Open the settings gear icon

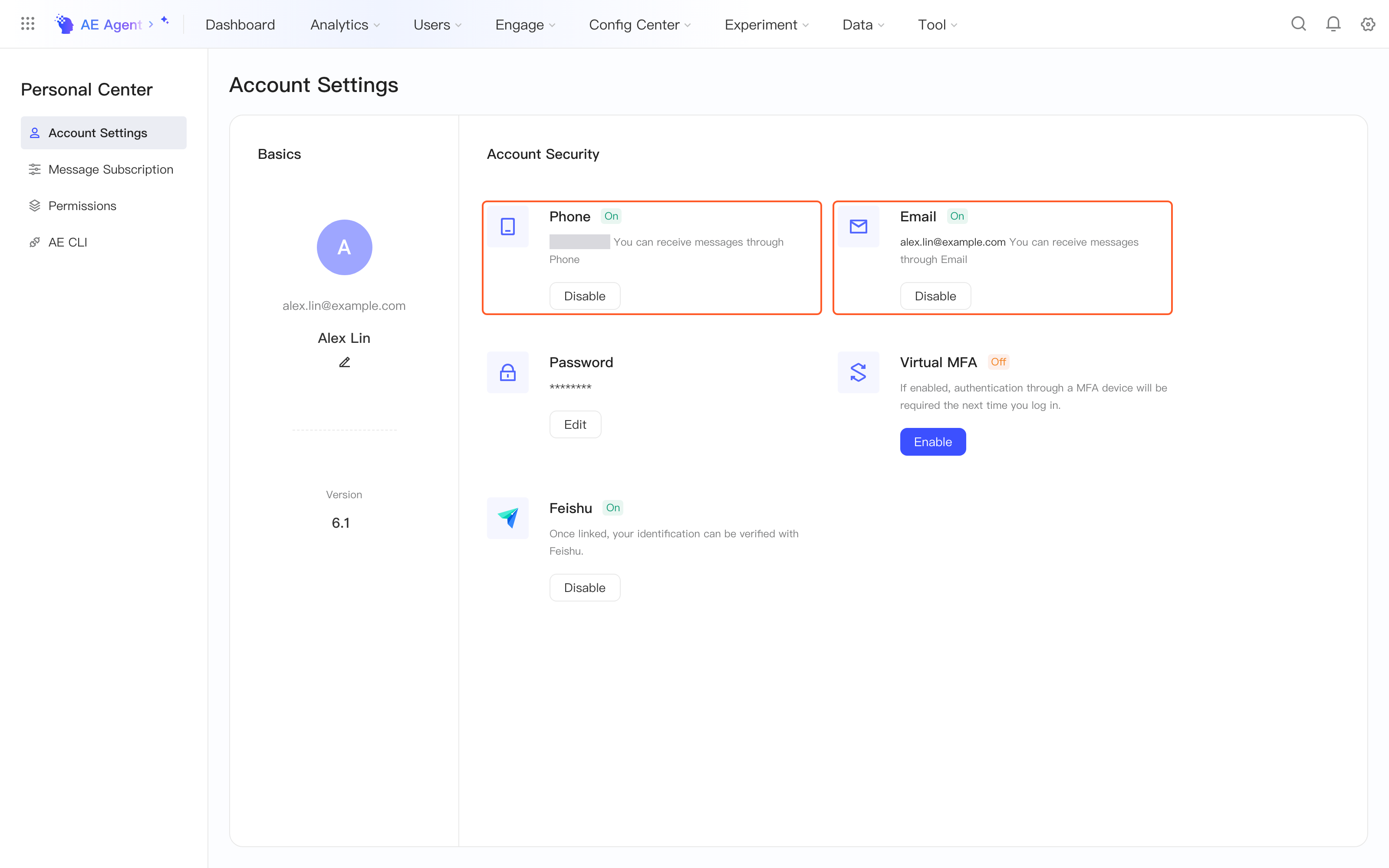tap(1368, 24)
